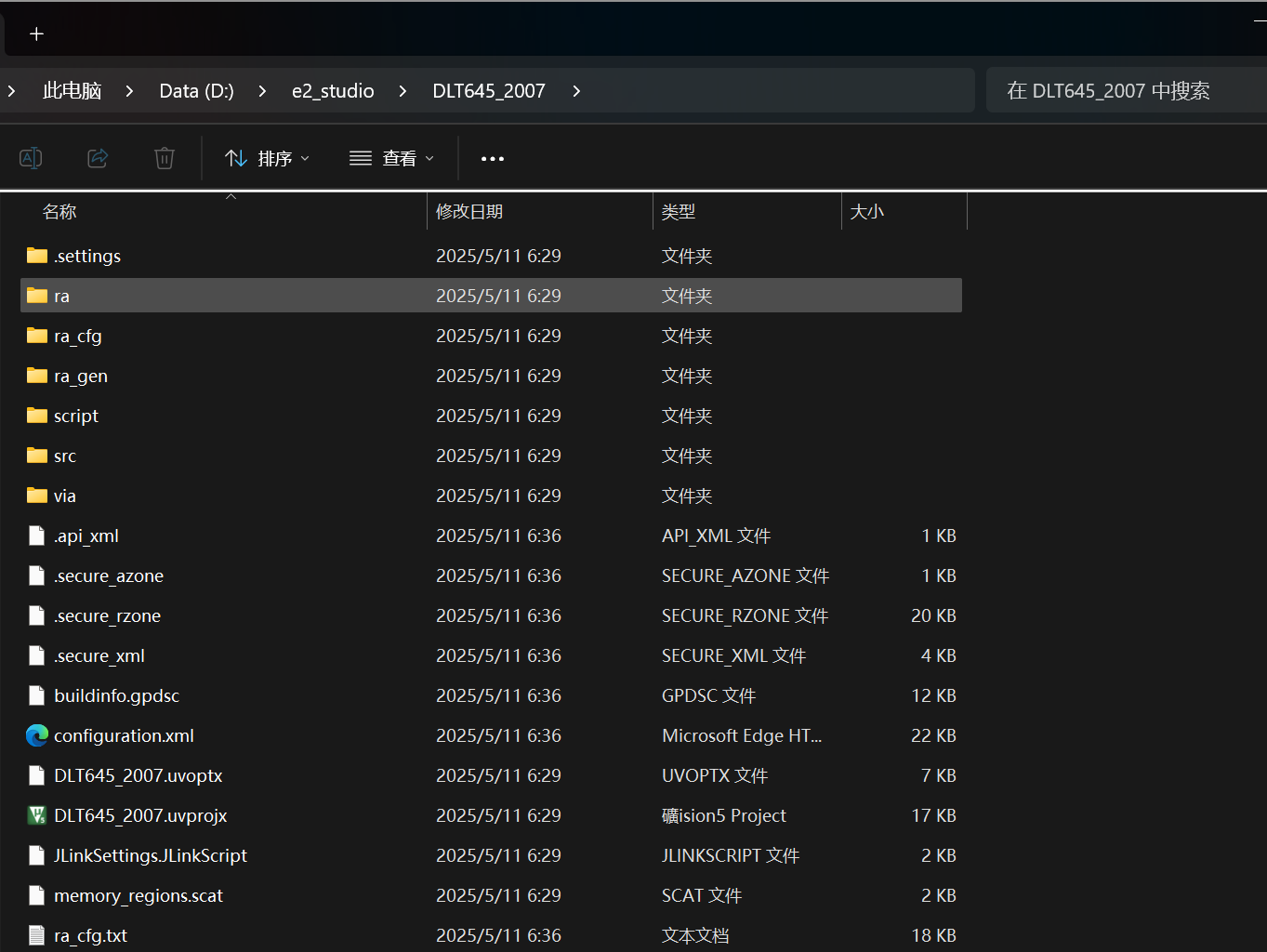This screenshot has height=952, width=1267.
Task: Select the ra_cfg folder icon
Action: [x=37, y=336]
